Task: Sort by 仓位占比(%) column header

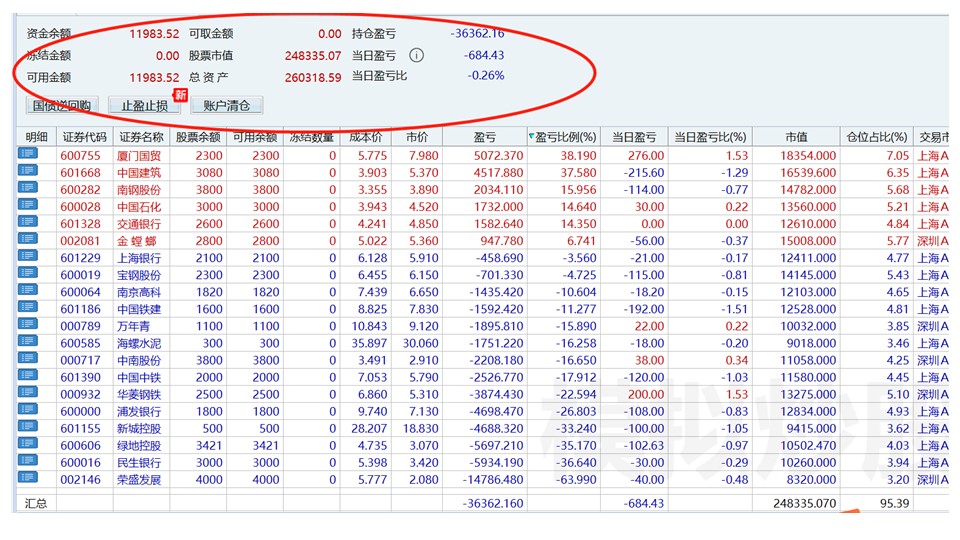Action: click(x=877, y=137)
